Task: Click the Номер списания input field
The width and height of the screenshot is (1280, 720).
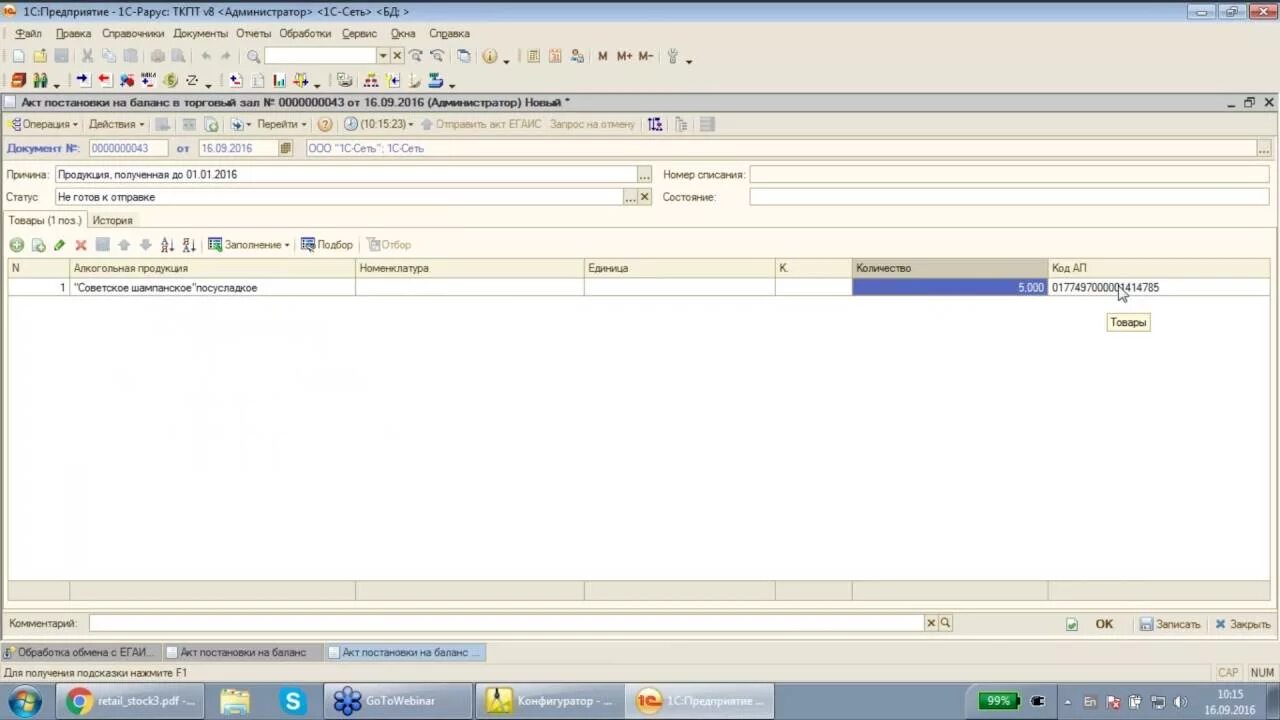Action: [x=1009, y=174]
